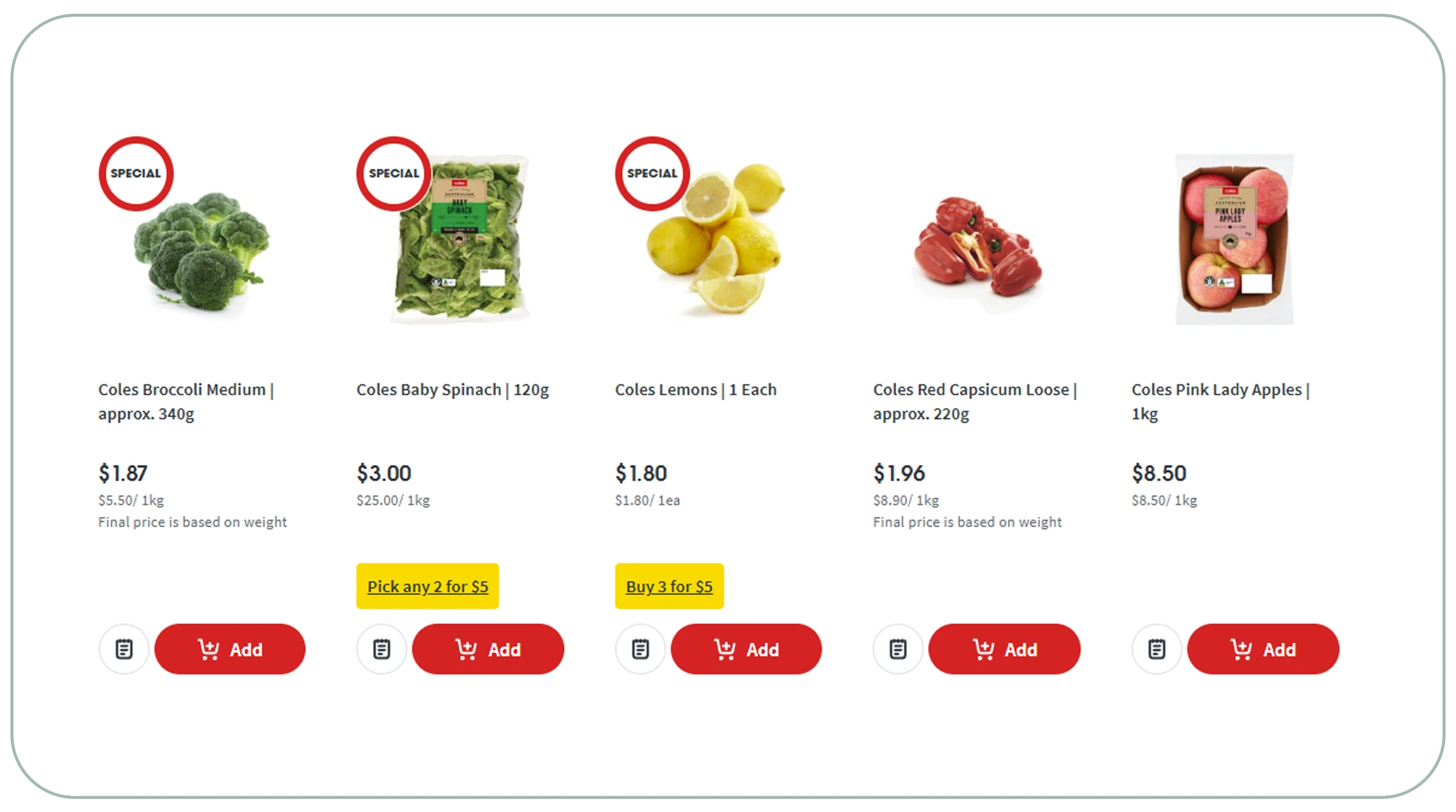Open the shopping list icon for Coles Broccoli
This screenshot has height=812, width=1456.
(124, 649)
